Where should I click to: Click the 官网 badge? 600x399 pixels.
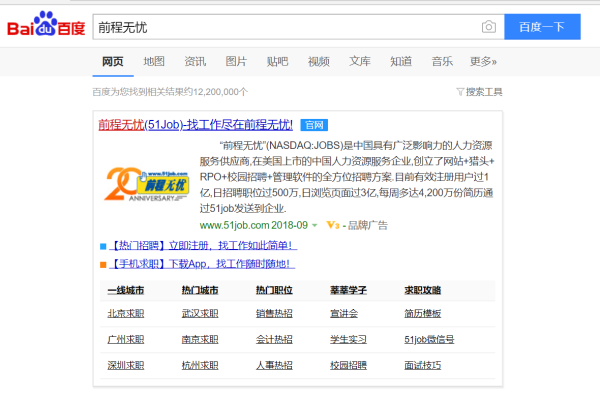pos(314,125)
